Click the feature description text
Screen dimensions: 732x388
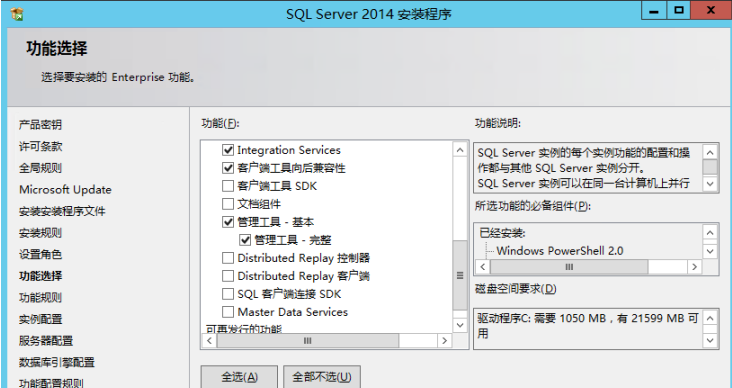click(x=584, y=168)
